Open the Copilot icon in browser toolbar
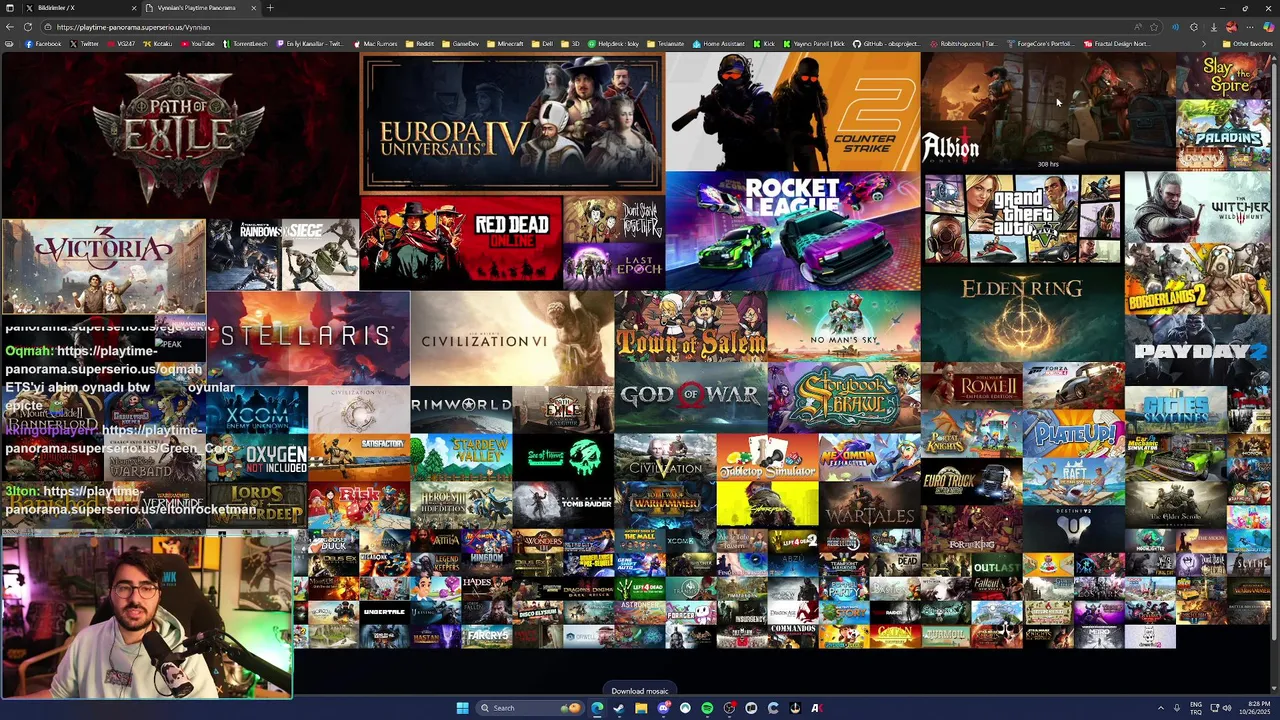Viewport: 1280px width, 720px height. [1269, 27]
